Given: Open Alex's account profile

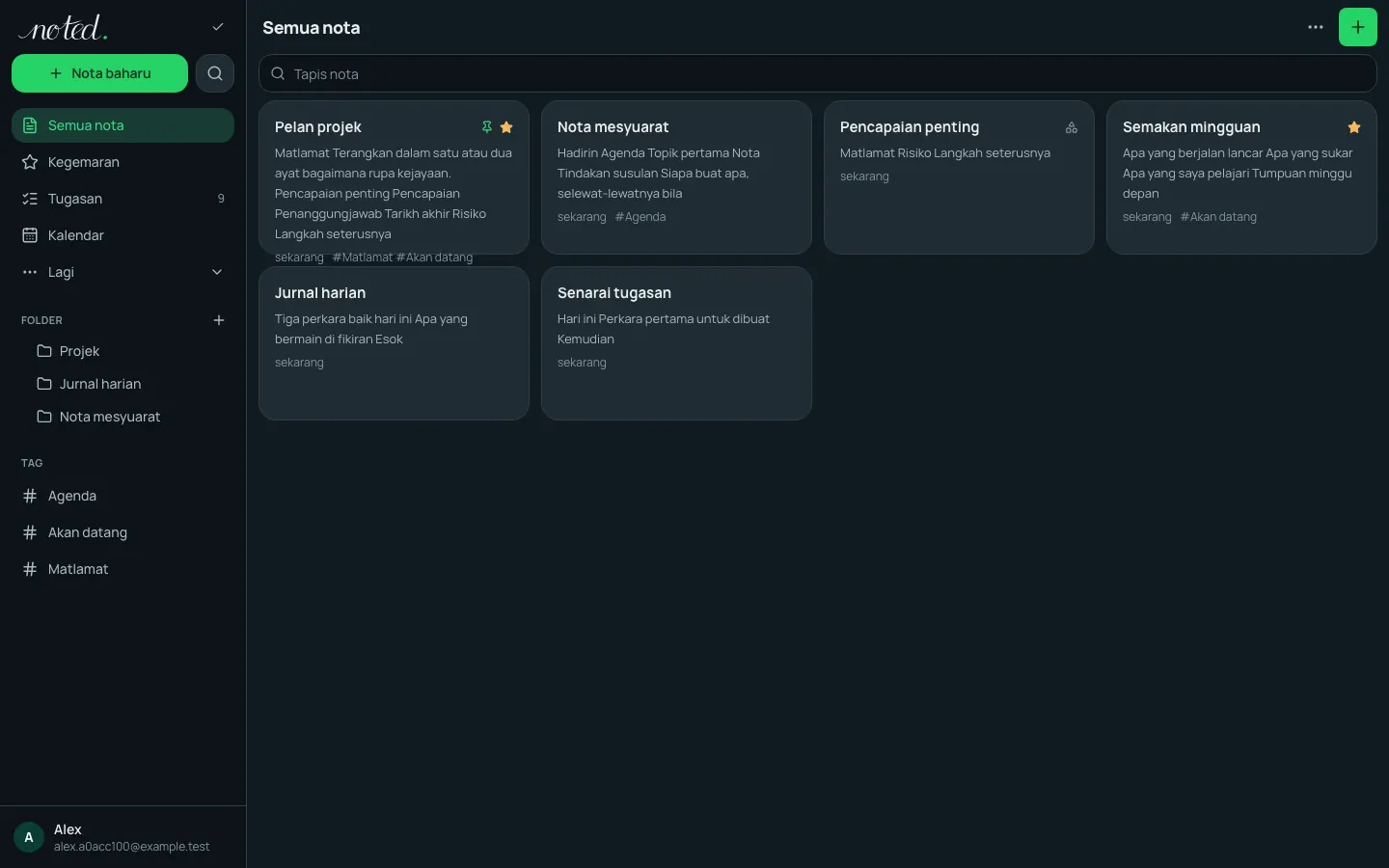Looking at the screenshot, I should (123, 837).
